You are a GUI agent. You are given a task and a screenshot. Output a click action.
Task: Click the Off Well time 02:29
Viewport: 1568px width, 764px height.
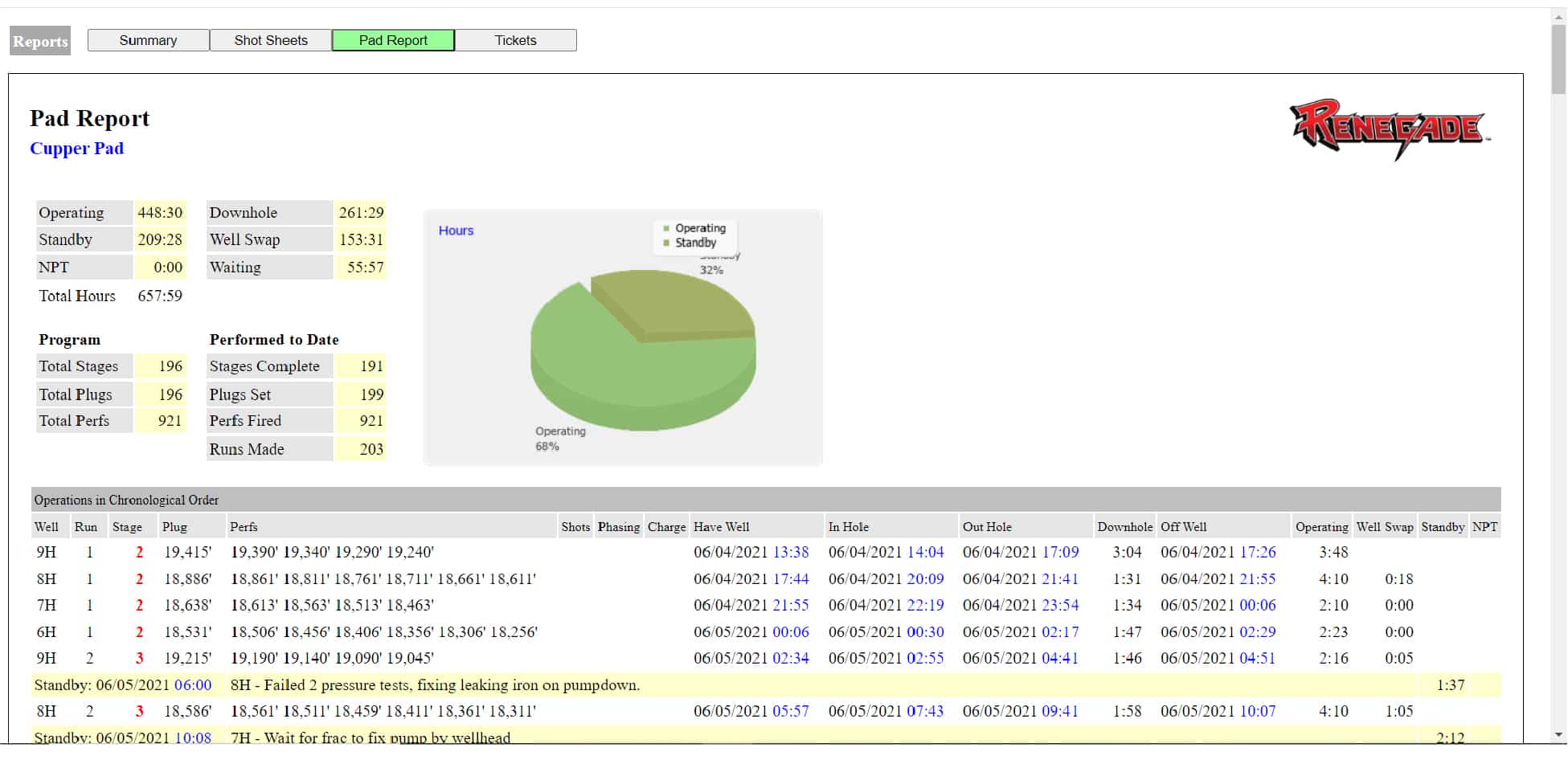pos(1258,632)
